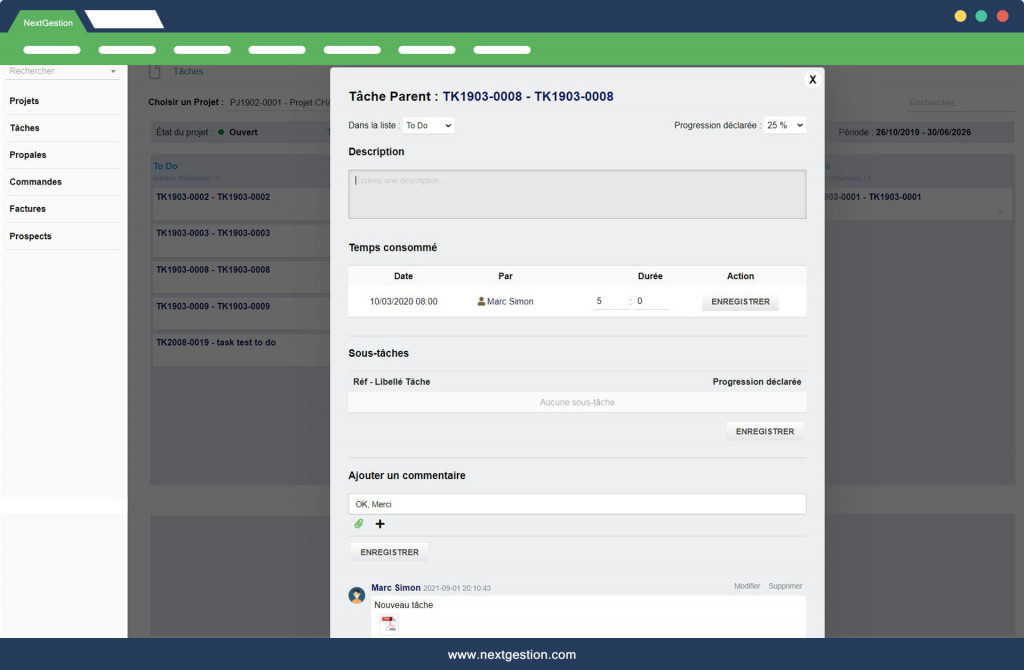Click ENREGISTRER below the comment field
The height and width of the screenshot is (670, 1024).
[390, 552]
